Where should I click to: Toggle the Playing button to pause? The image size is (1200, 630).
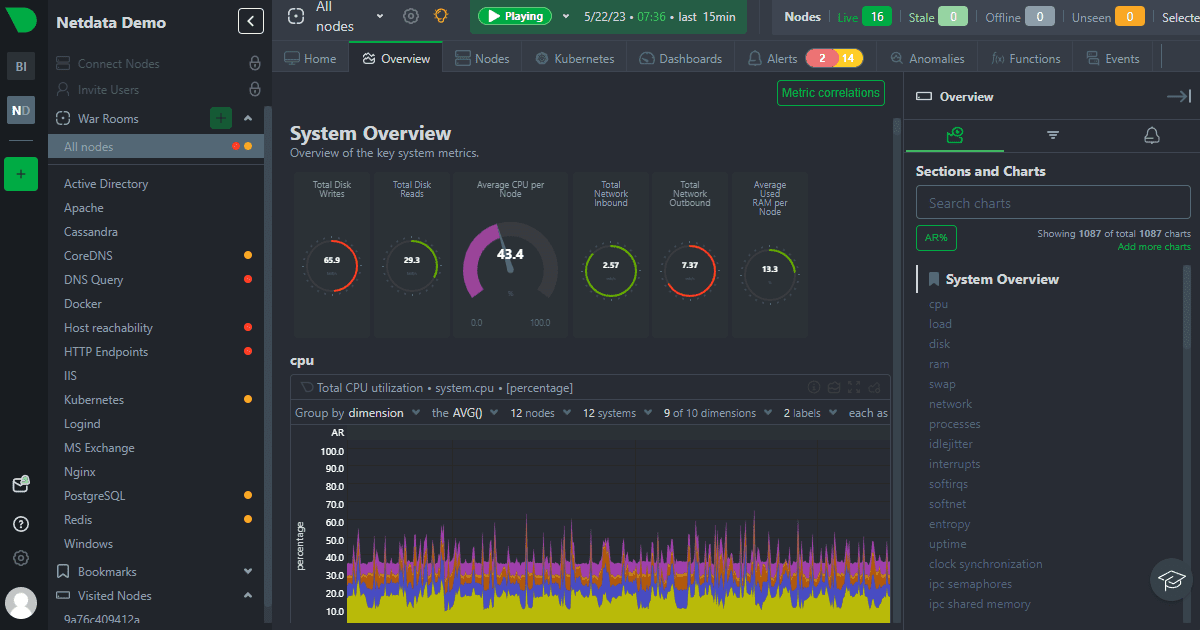click(x=515, y=16)
